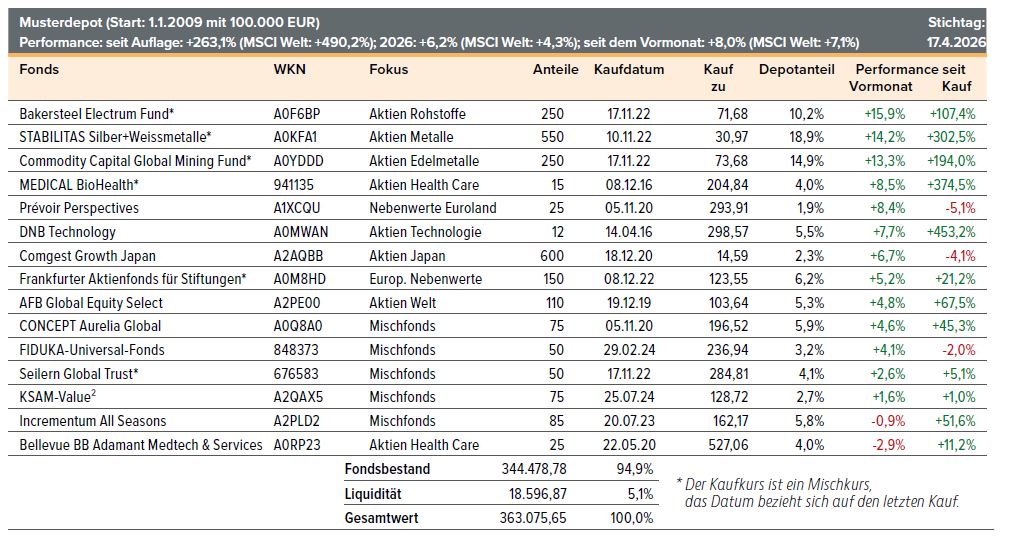The width and height of the screenshot is (1012, 546).
Task: Click the WKN column header
Action: pos(290,70)
